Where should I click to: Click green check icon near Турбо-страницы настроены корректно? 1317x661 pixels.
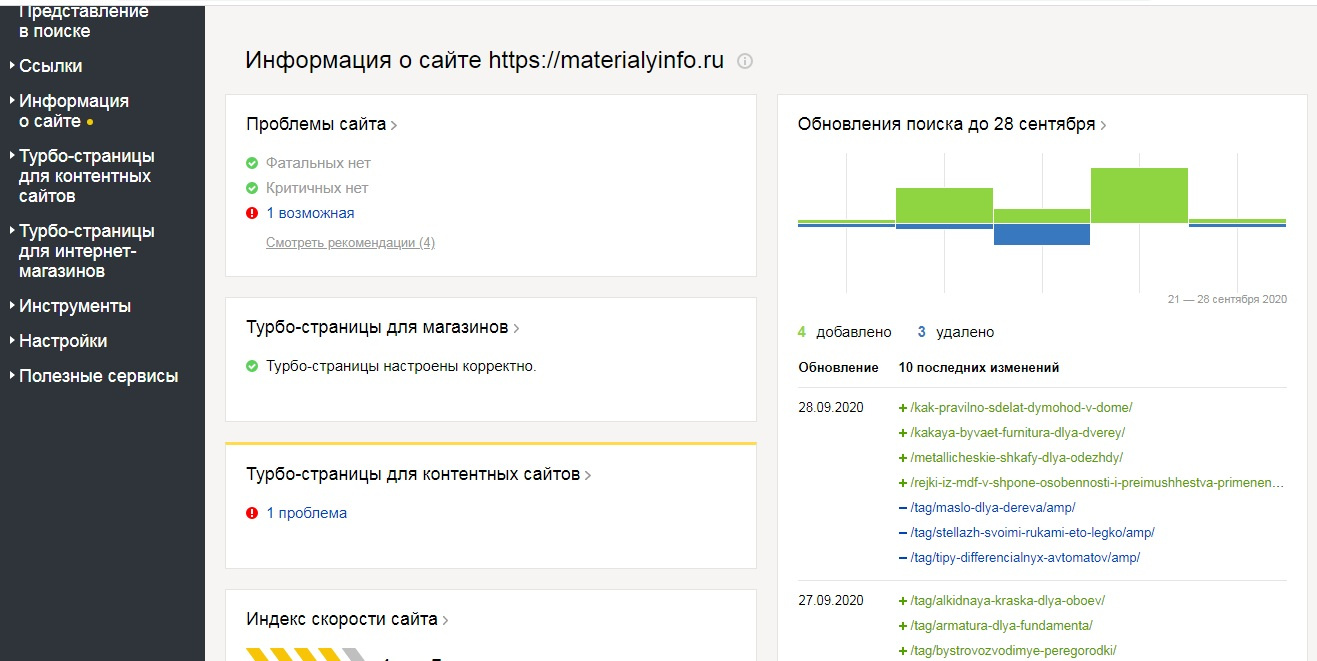pyautogui.click(x=252, y=366)
